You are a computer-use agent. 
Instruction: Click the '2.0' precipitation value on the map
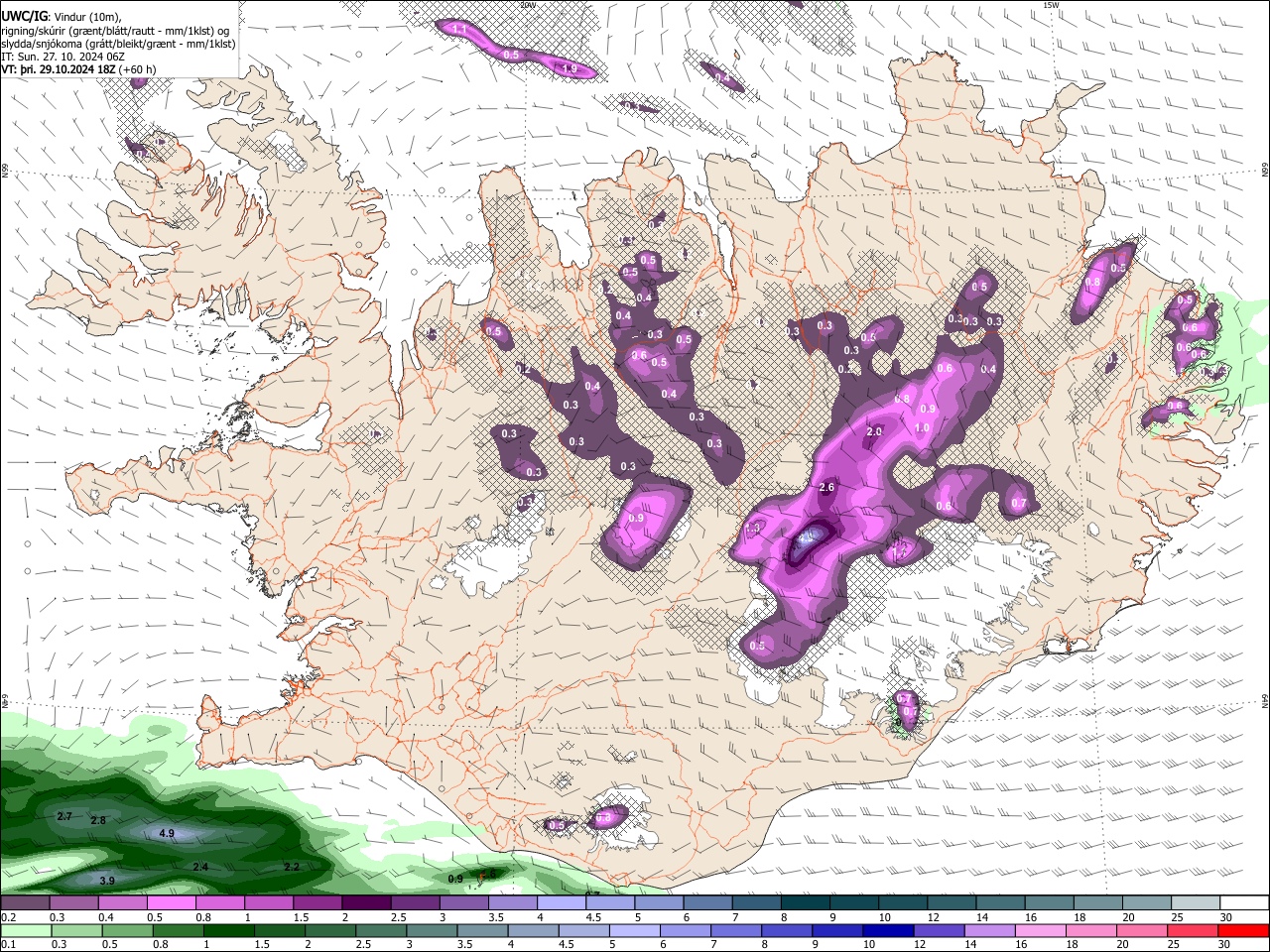874,431
